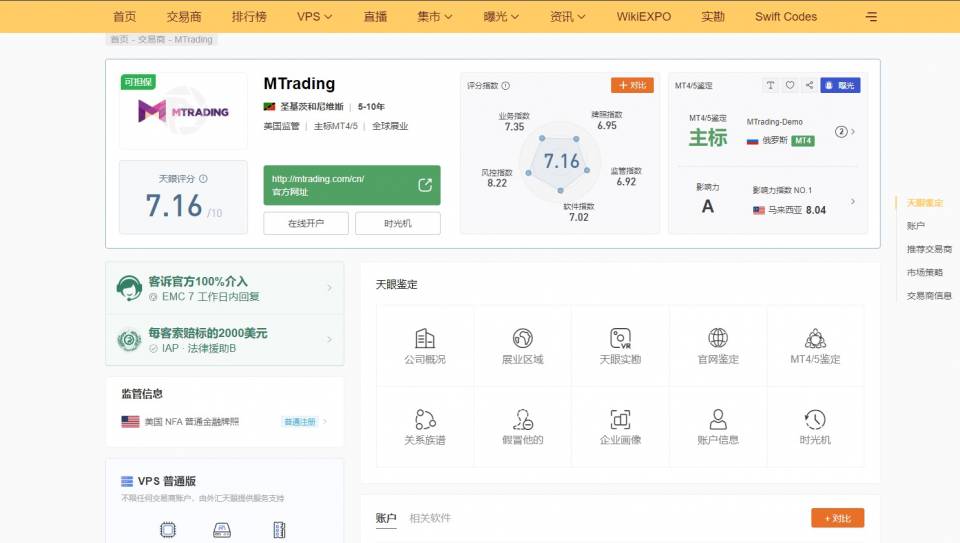Click the customer service headset icon

[x=129, y=288]
